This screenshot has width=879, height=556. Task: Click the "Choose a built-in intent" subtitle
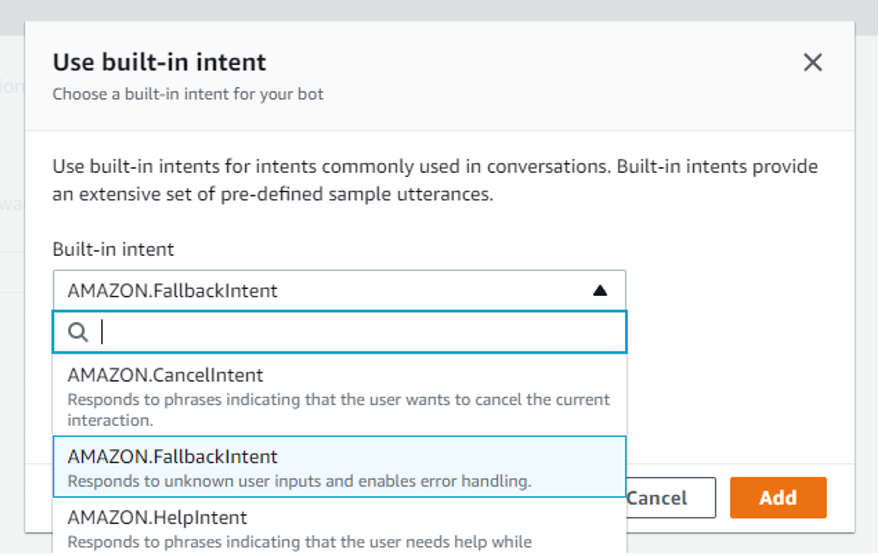pos(188,95)
